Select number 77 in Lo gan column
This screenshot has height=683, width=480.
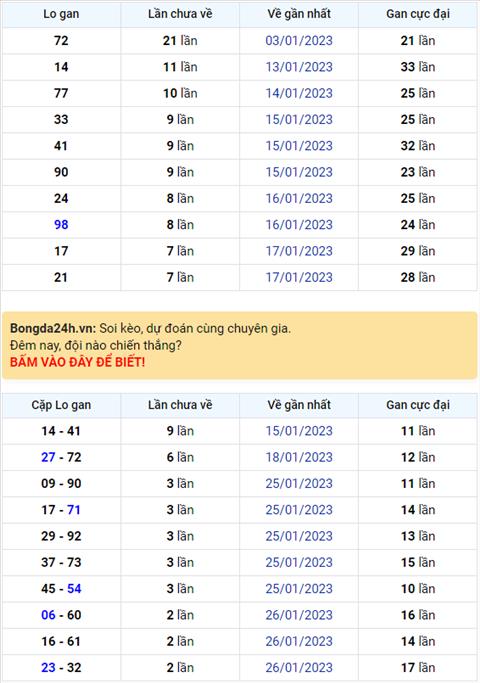pyautogui.click(x=61, y=93)
